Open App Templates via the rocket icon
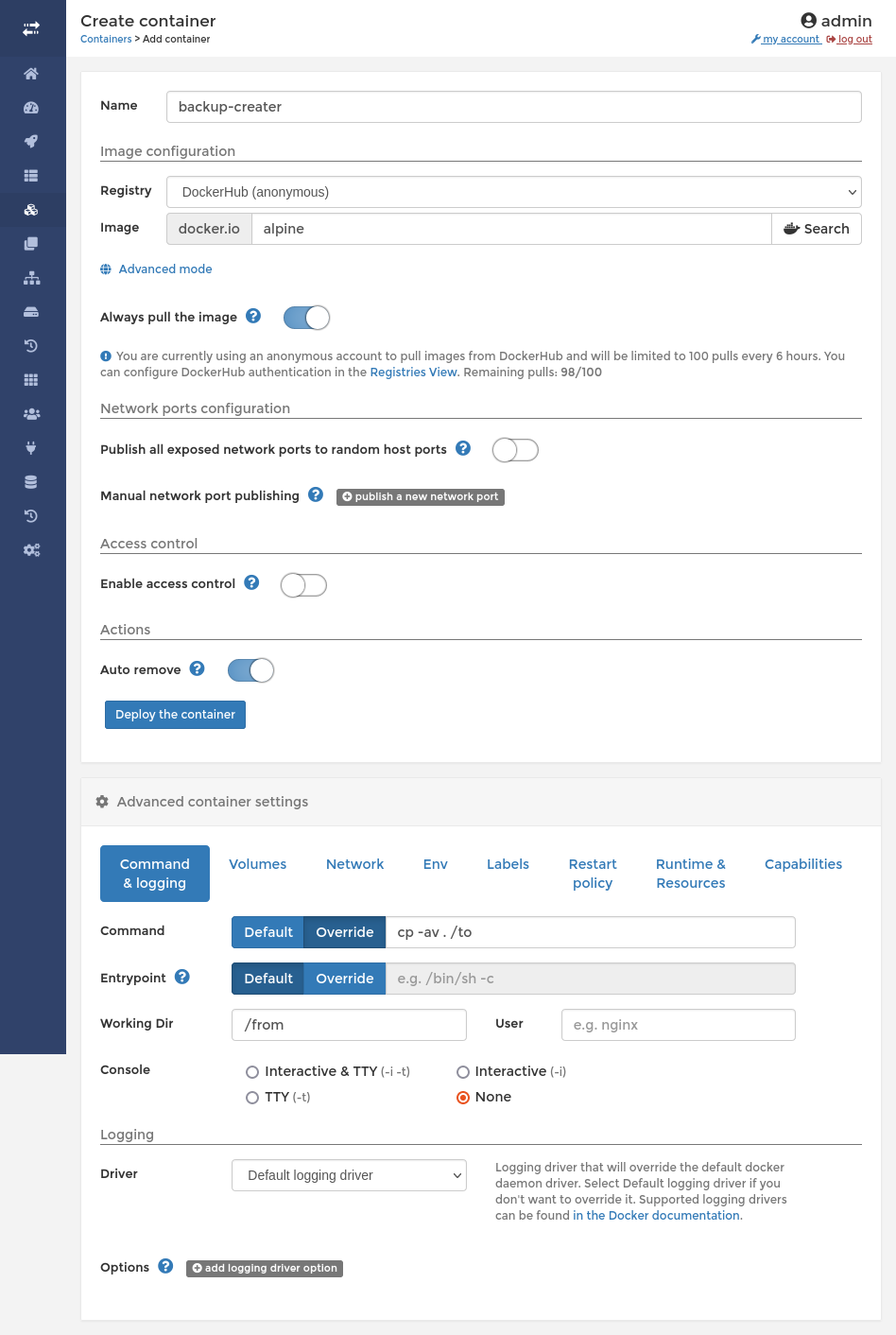 (31, 142)
